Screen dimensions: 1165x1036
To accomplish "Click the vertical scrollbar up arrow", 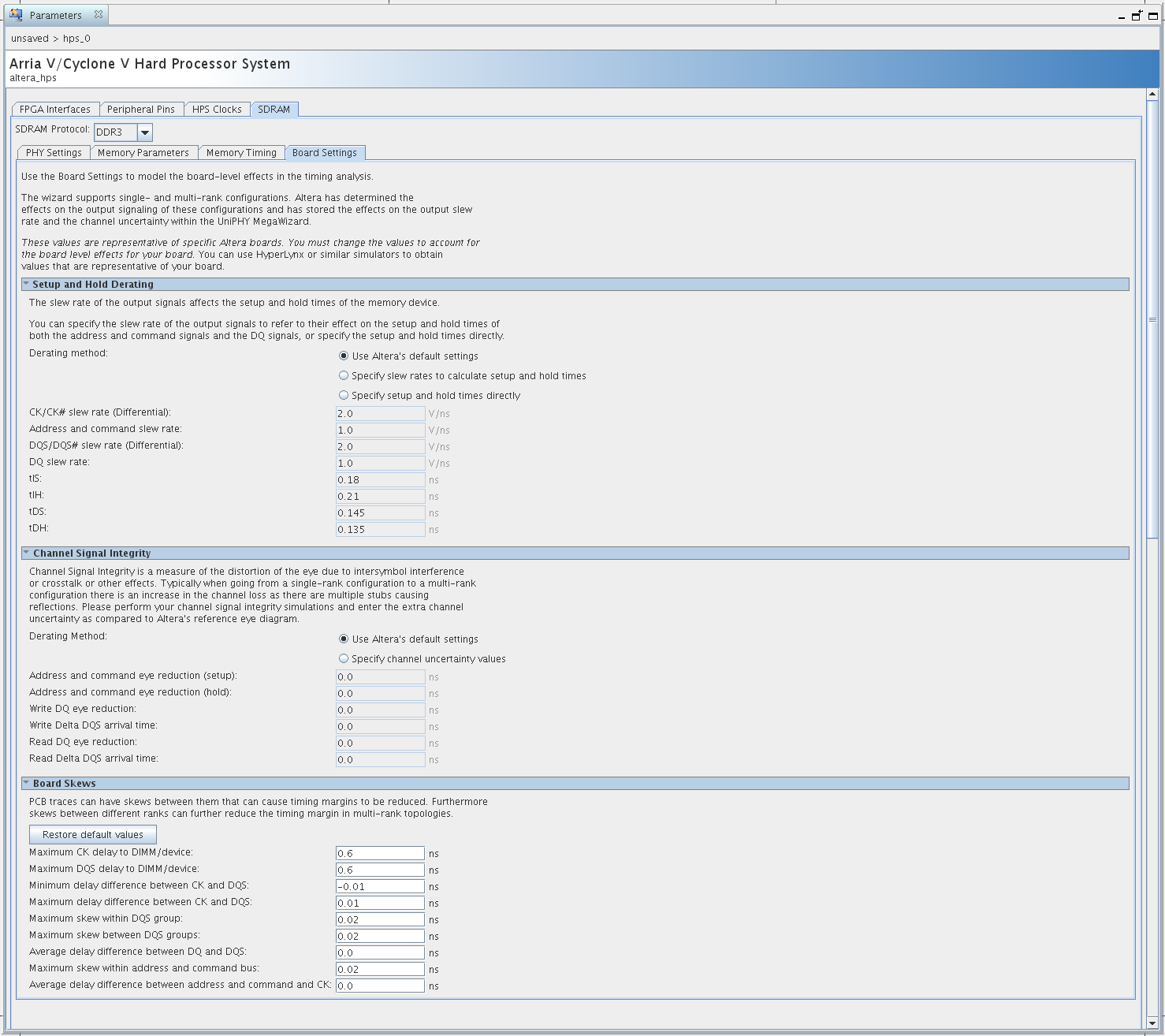I will point(1152,95).
